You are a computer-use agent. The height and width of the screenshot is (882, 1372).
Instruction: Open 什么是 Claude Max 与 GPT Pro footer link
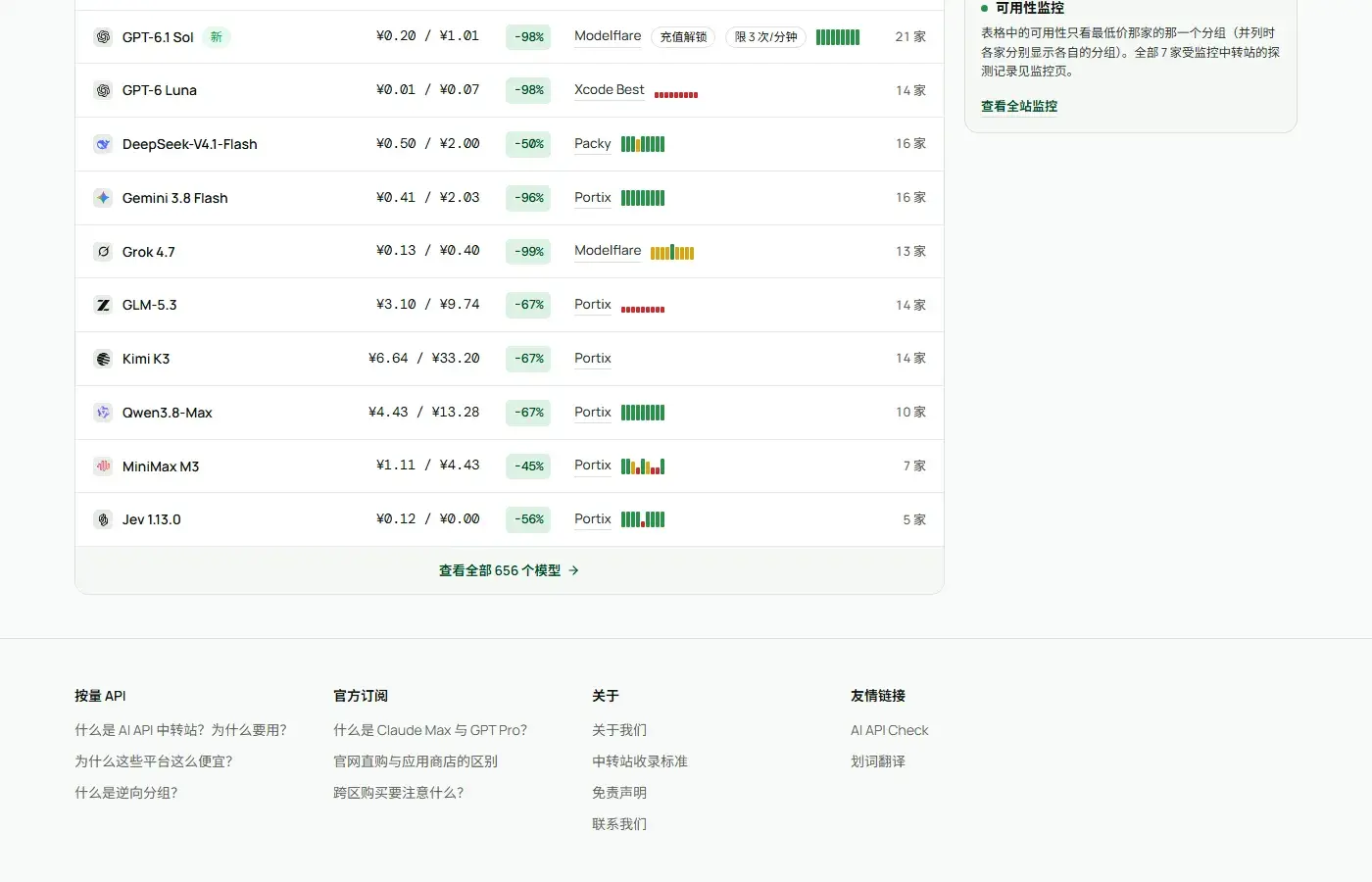pyautogui.click(x=430, y=730)
